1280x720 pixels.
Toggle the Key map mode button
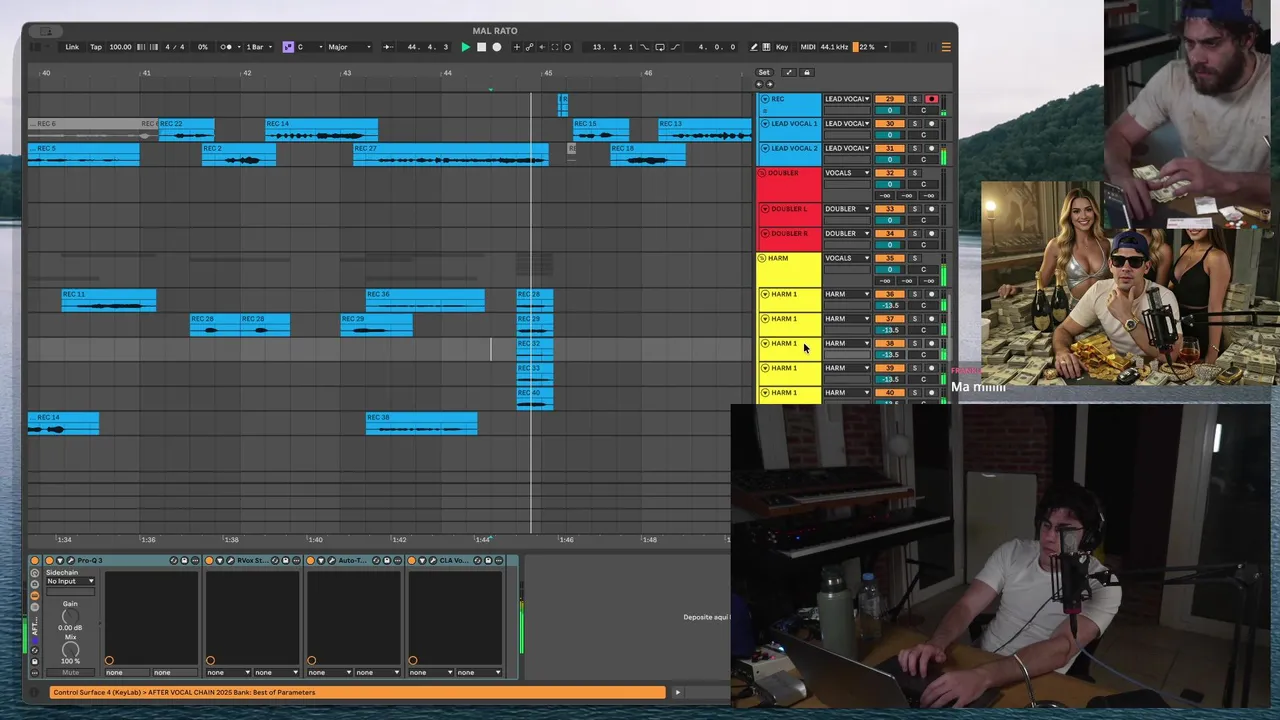[782, 47]
